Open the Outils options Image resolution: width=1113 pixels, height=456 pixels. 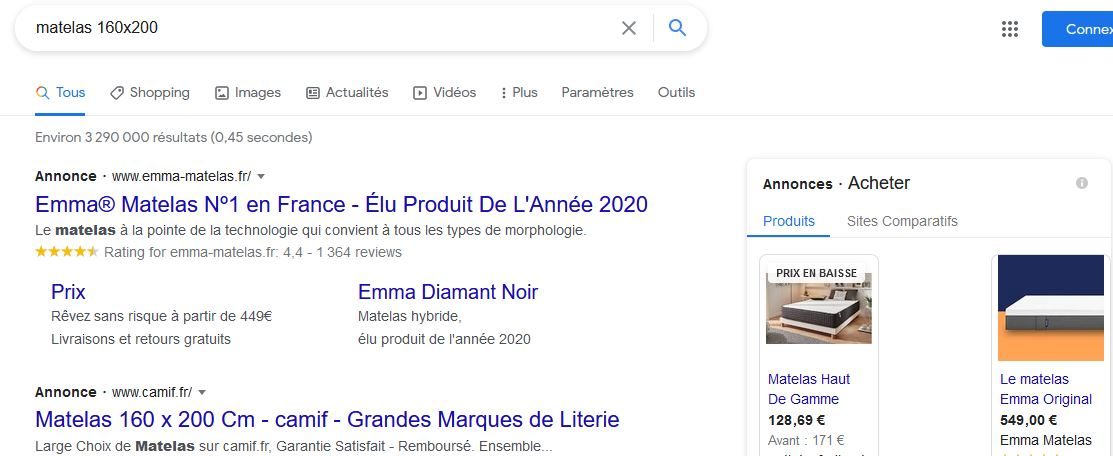point(676,92)
